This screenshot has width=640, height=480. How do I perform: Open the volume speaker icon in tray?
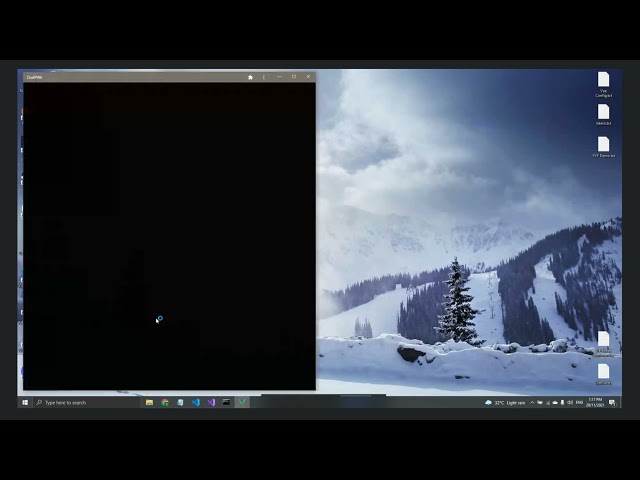pyautogui.click(x=570, y=403)
